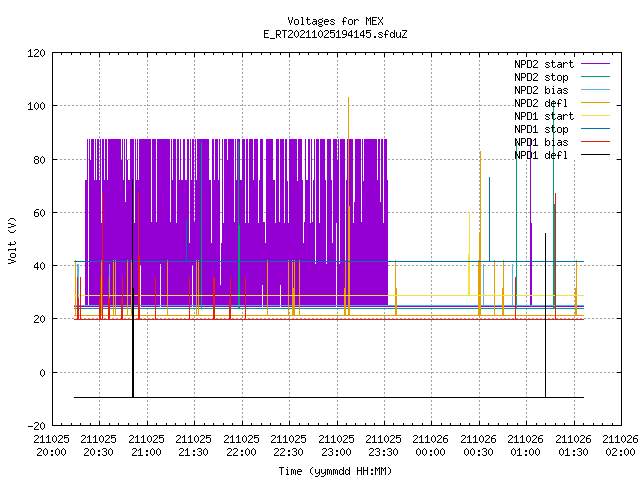
Task: Click the x-axis label 211025 21:30
Action: (x=193, y=446)
